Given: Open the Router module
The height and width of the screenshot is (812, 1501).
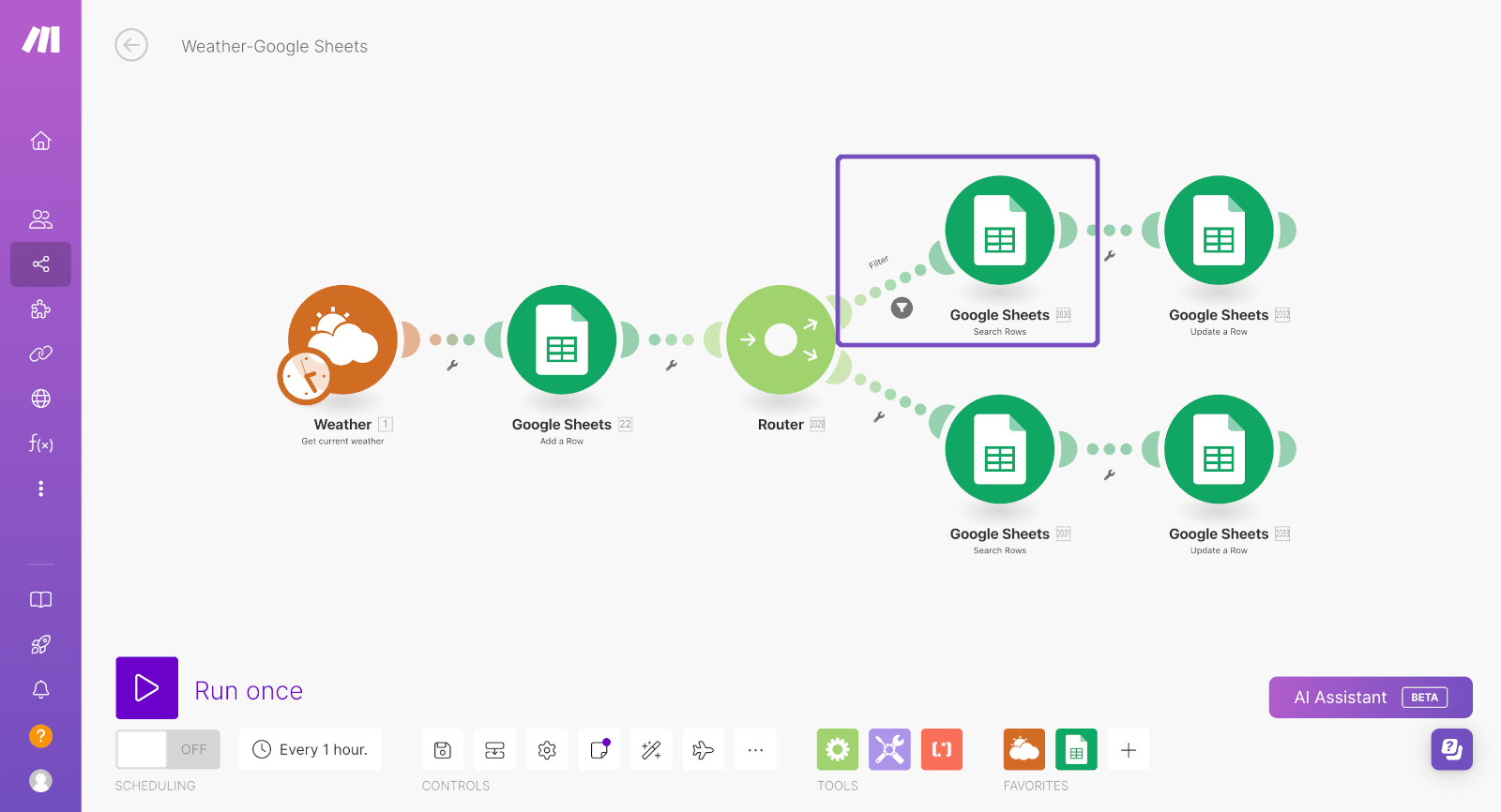Looking at the screenshot, I should [x=780, y=339].
